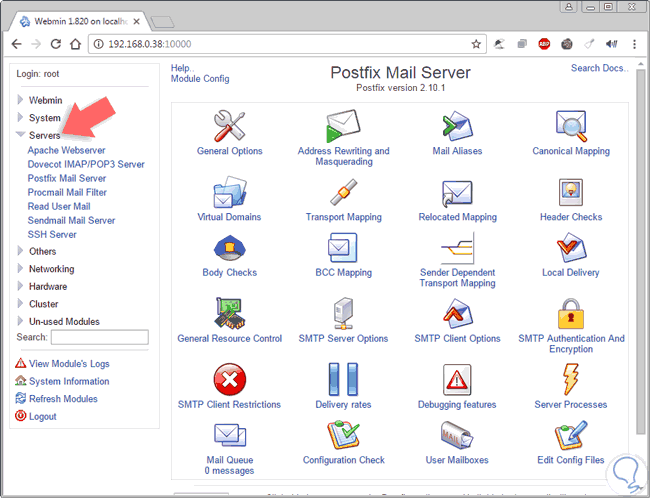Open Canonical Mapping magnifier icon
Screen dimensions: 650x498
pyautogui.click(x=571, y=126)
